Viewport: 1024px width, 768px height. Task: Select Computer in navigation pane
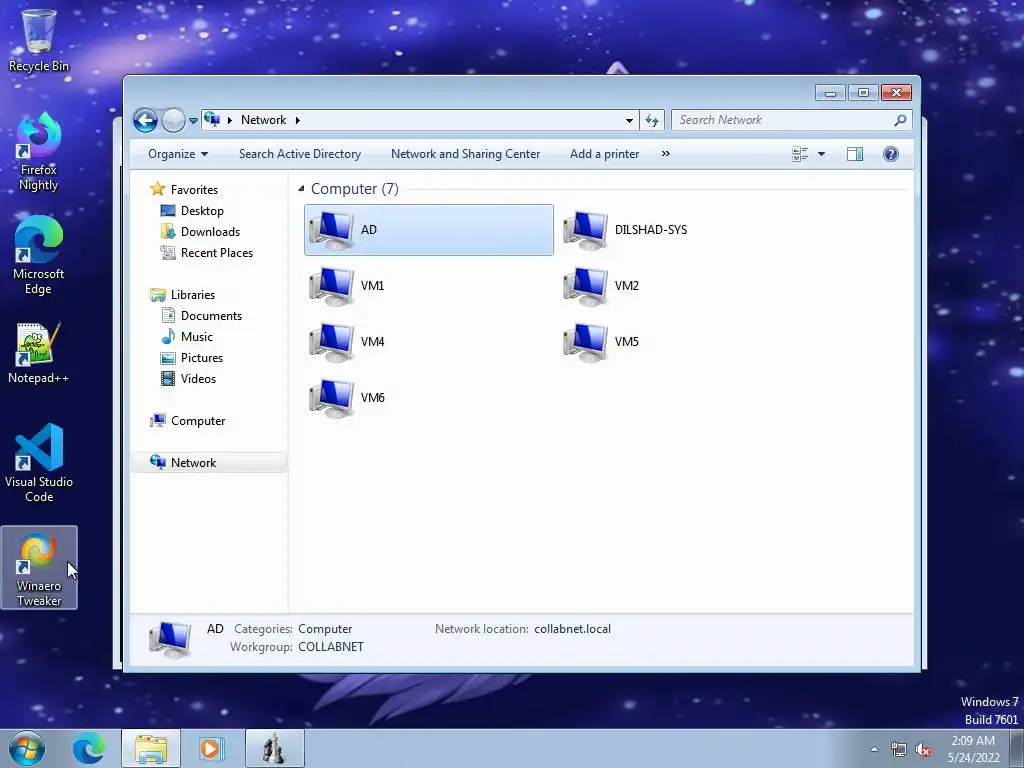point(198,421)
